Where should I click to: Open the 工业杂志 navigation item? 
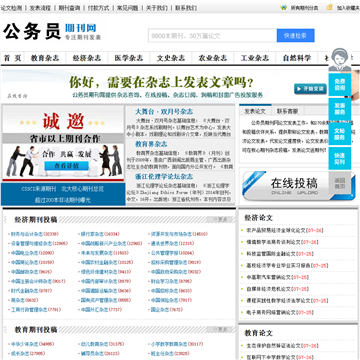(x=255, y=58)
